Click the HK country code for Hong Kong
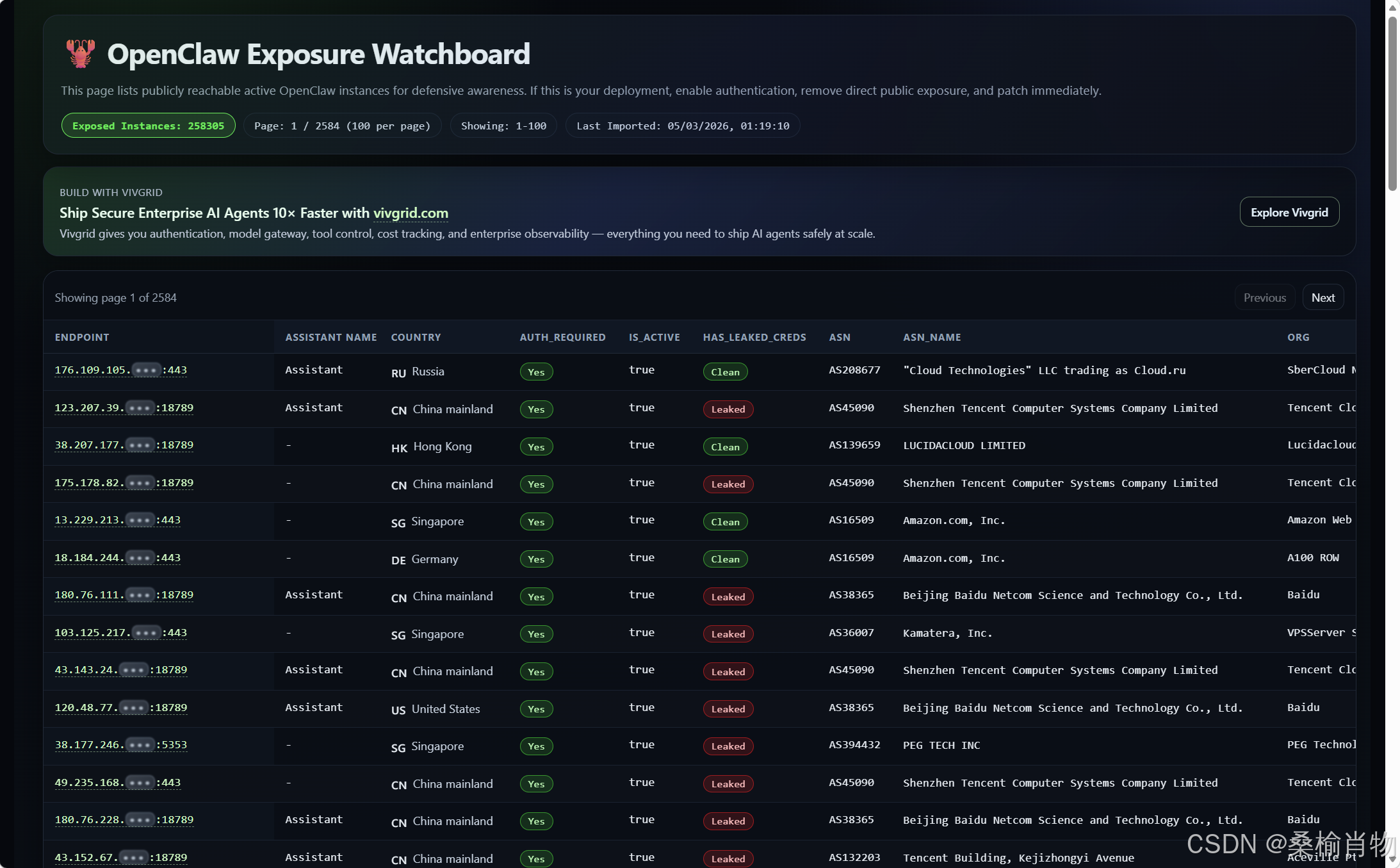The image size is (1400, 868). point(399,448)
